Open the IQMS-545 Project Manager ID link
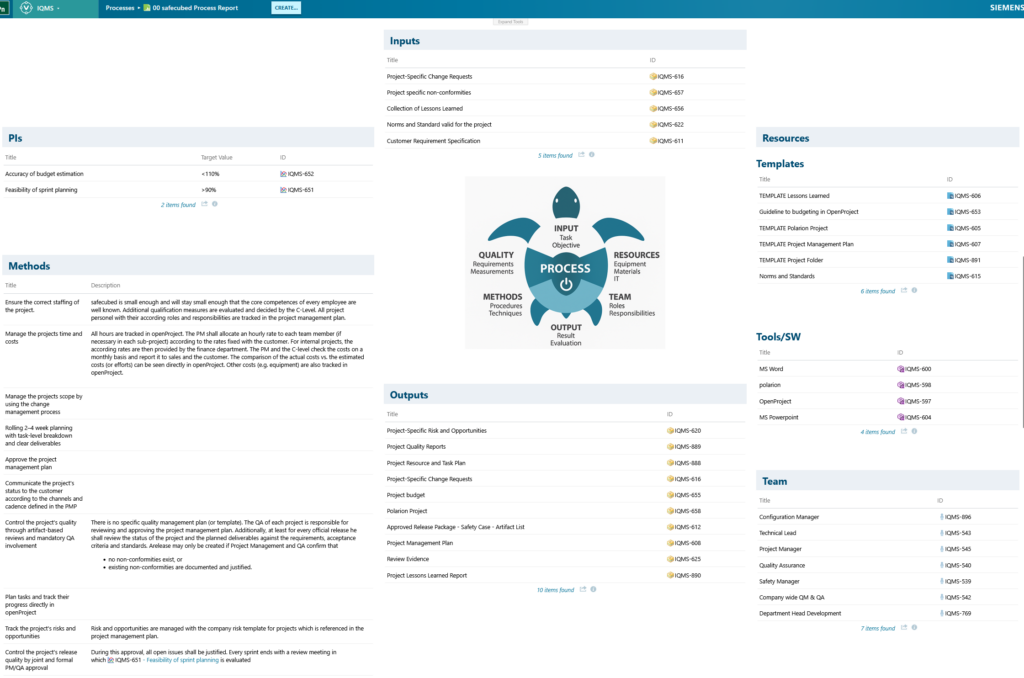Image resolution: width=1024 pixels, height=678 pixels. [x=958, y=549]
